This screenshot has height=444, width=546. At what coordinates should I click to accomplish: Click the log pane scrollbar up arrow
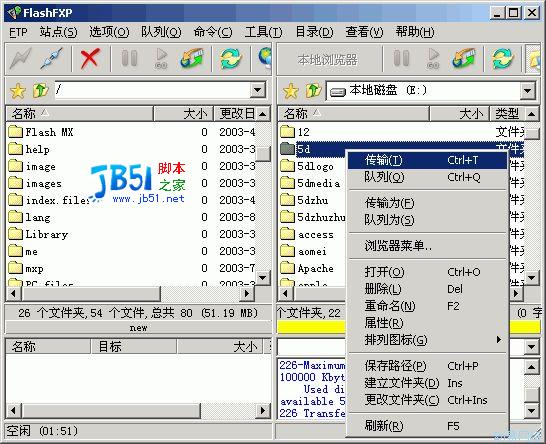click(x=531, y=366)
